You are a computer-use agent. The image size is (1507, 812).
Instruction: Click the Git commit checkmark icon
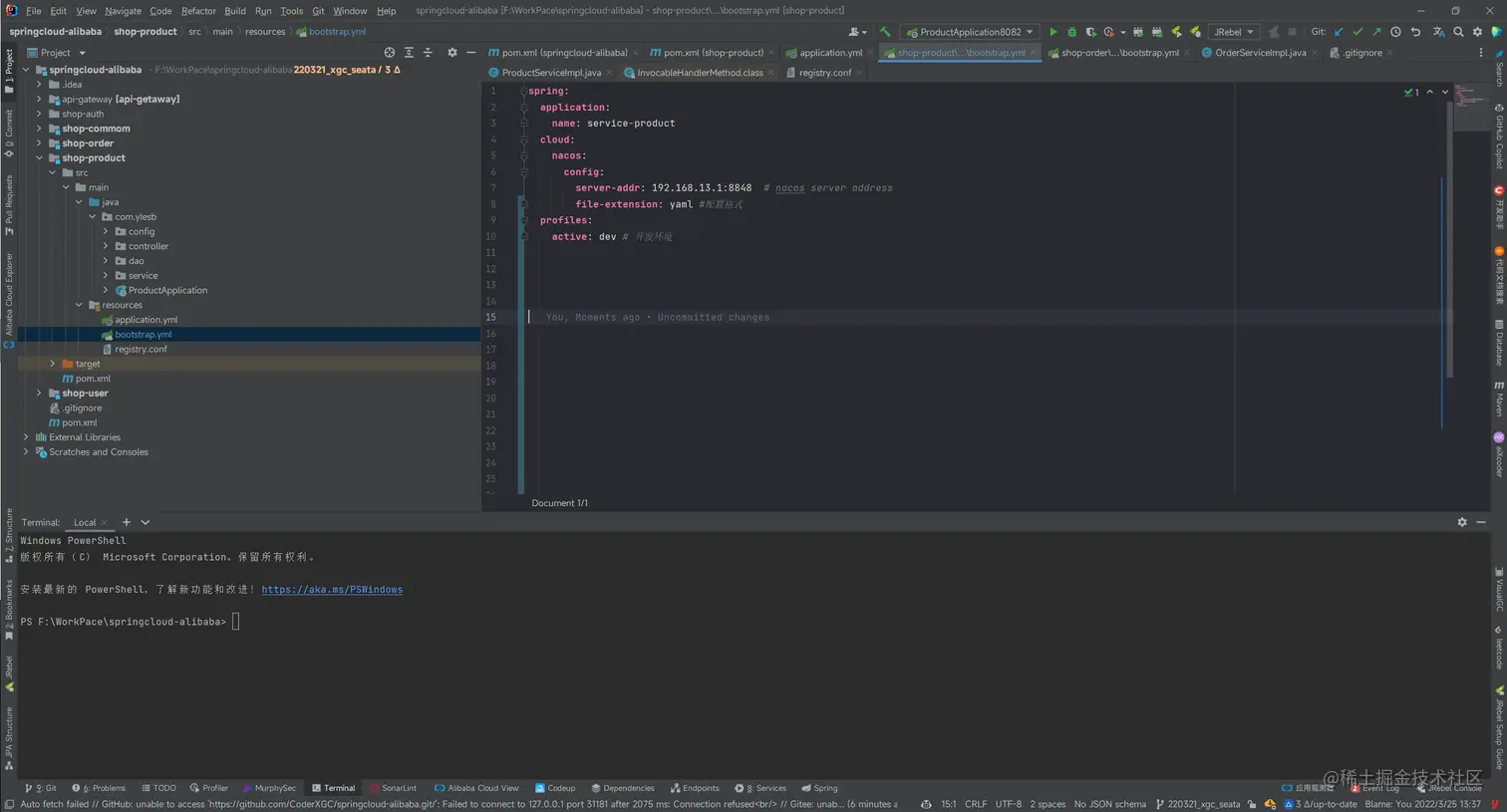1357,32
